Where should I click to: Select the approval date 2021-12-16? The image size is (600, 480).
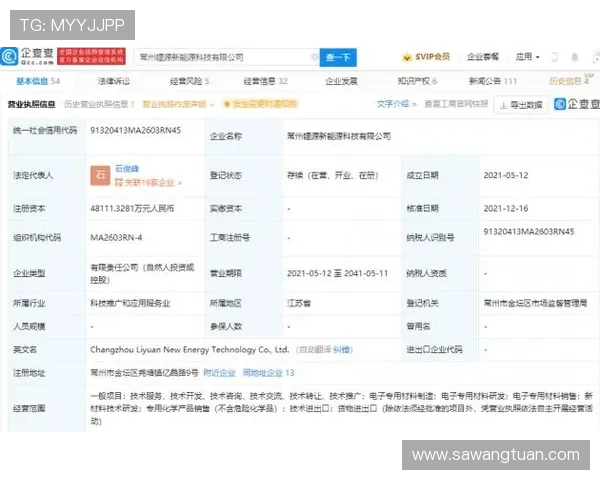coord(506,209)
